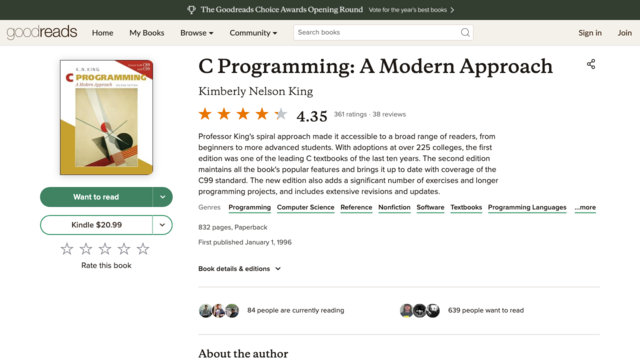Open Programming Languages genre tag

click(x=527, y=207)
